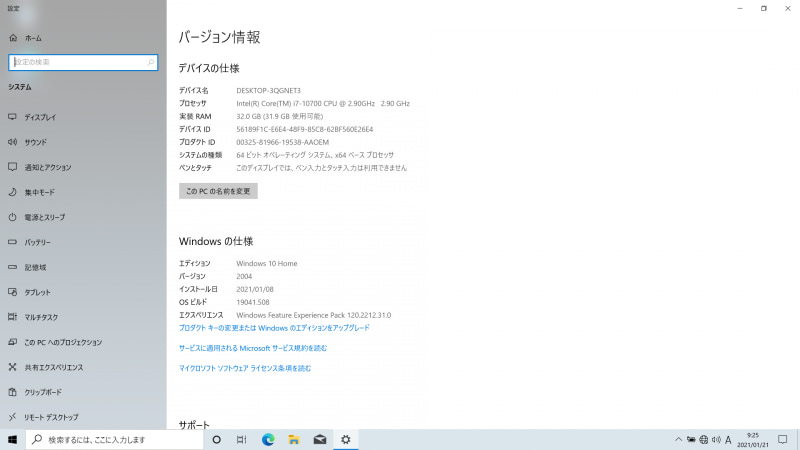
Task: Click この PC の名前を変更 button
Action: (x=218, y=191)
